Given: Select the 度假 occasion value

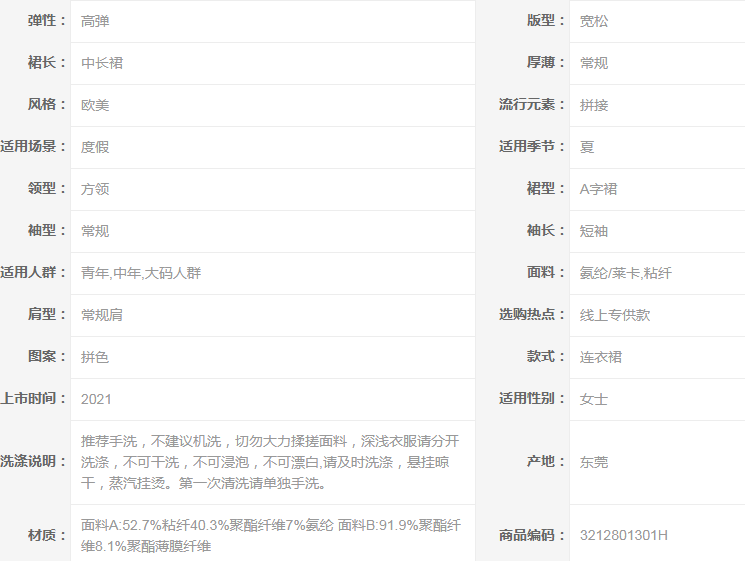Looking at the screenshot, I should point(95,147).
